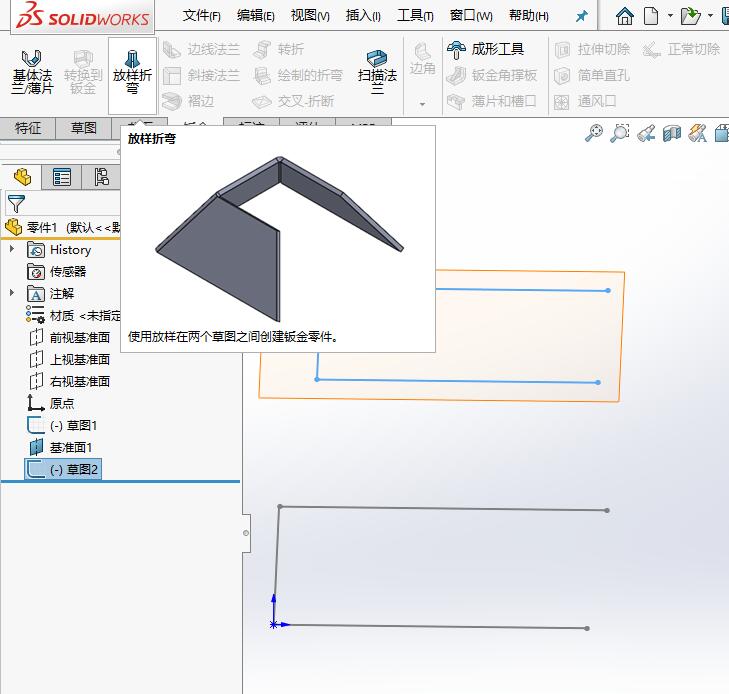Expand the History folder
Screen dimensions: 729x694
click(x=12, y=249)
